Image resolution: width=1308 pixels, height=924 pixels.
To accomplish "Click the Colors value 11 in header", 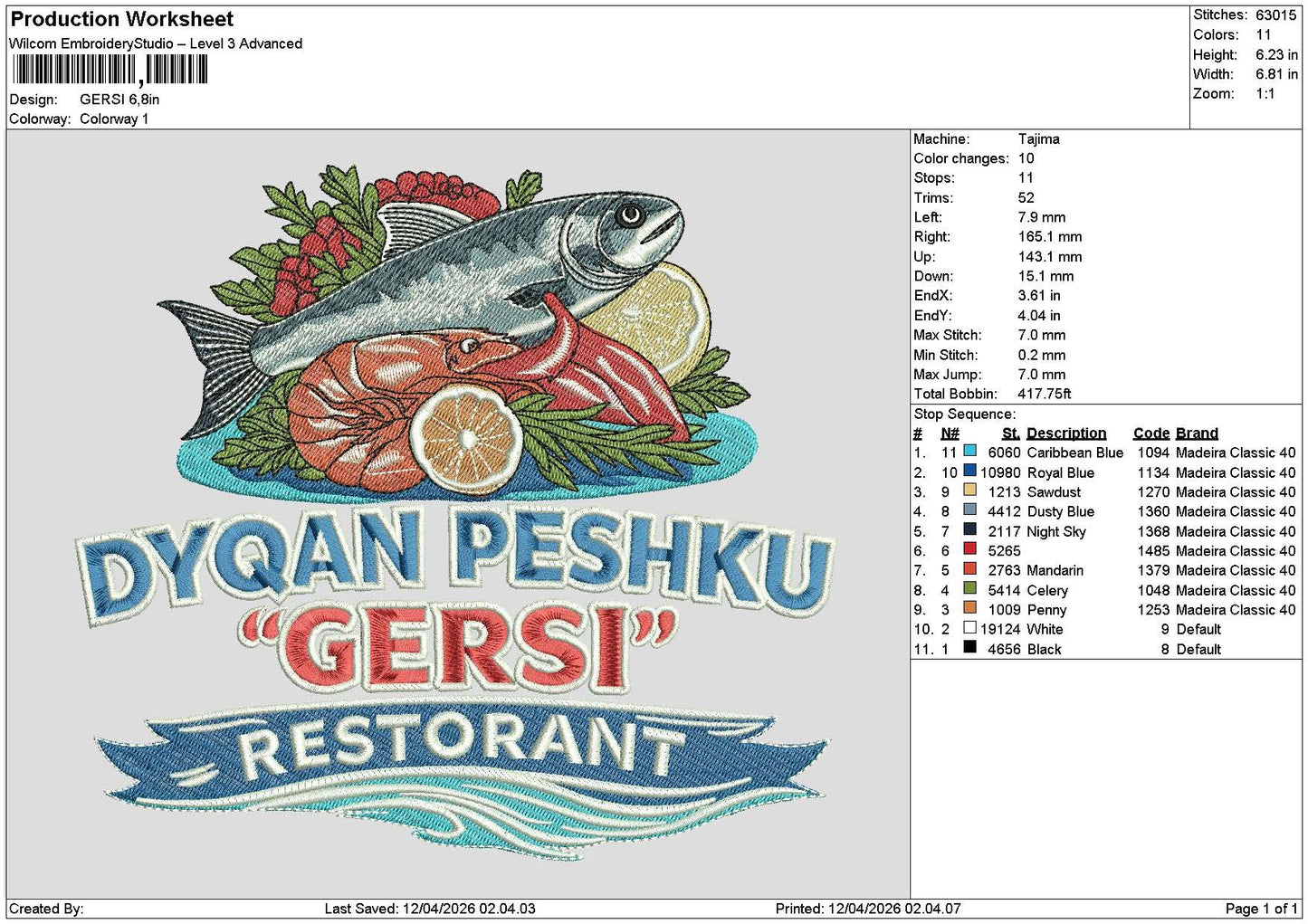I will [x=1264, y=34].
